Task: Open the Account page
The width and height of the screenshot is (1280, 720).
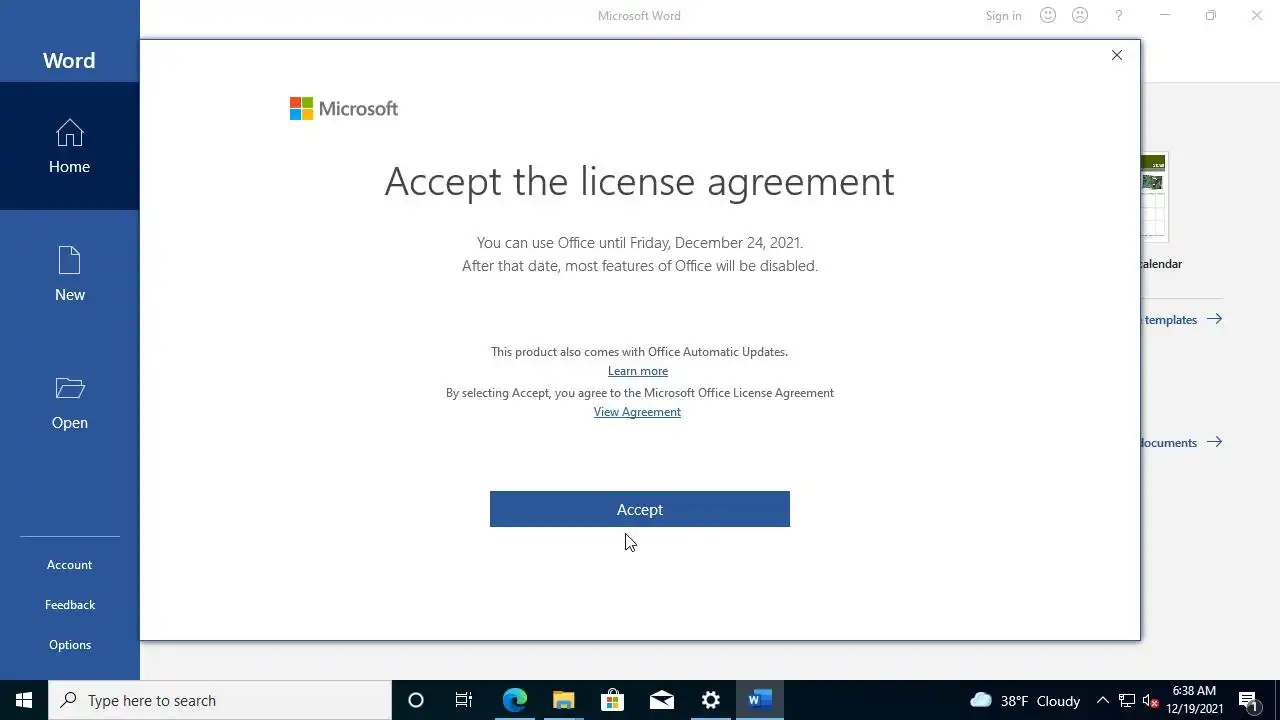Action: [x=70, y=565]
